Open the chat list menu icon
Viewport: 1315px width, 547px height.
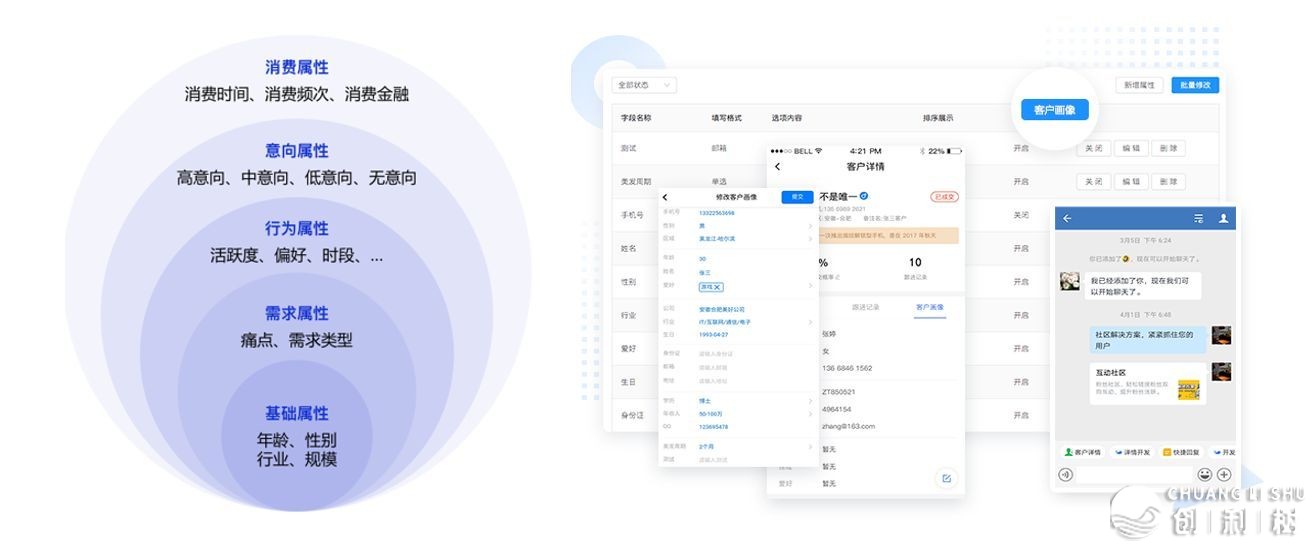(x=1198, y=218)
